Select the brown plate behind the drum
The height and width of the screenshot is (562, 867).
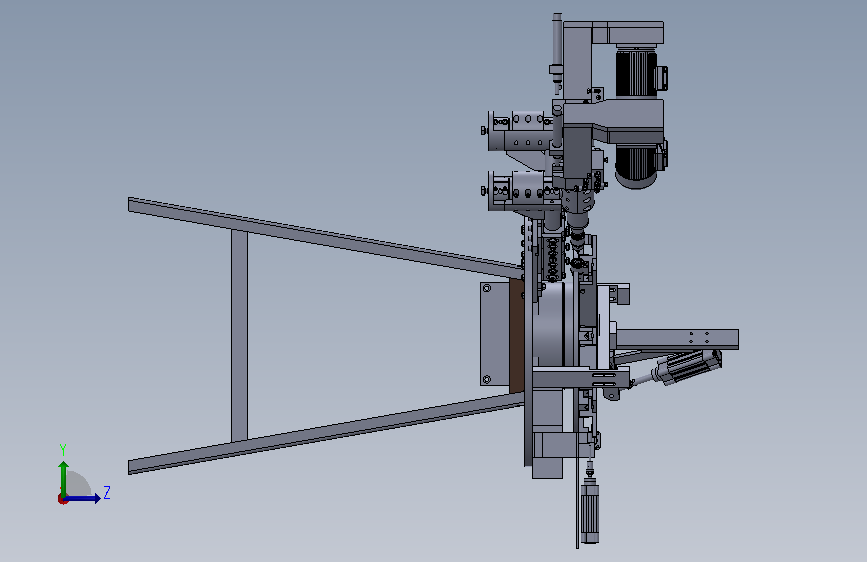(516, 336)
